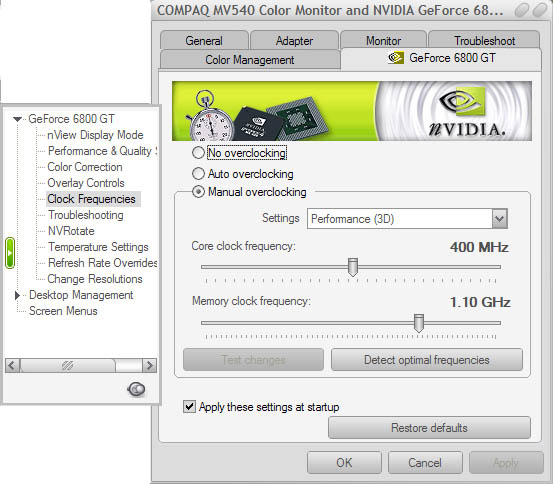Switch to the Monitor tab
Screen dimensions: 553x484
[383, 41]
